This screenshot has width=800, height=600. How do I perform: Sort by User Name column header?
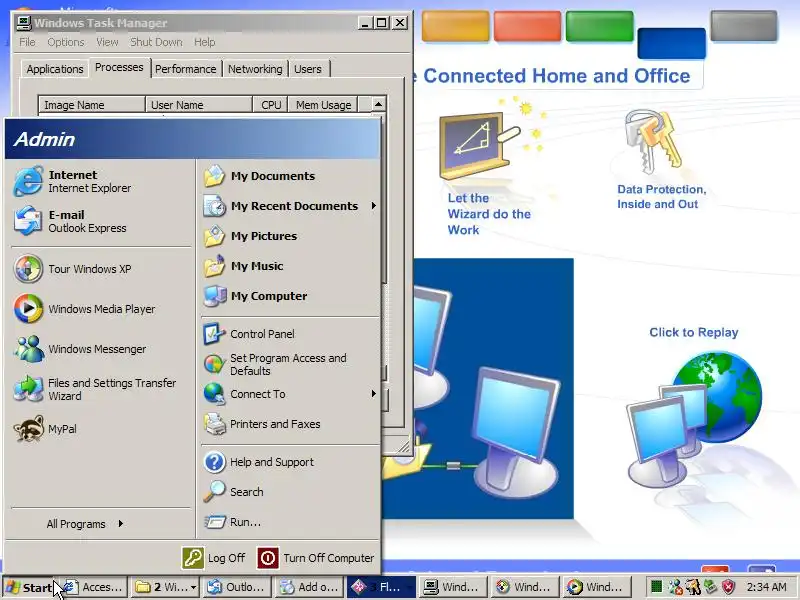pos(199,105)
